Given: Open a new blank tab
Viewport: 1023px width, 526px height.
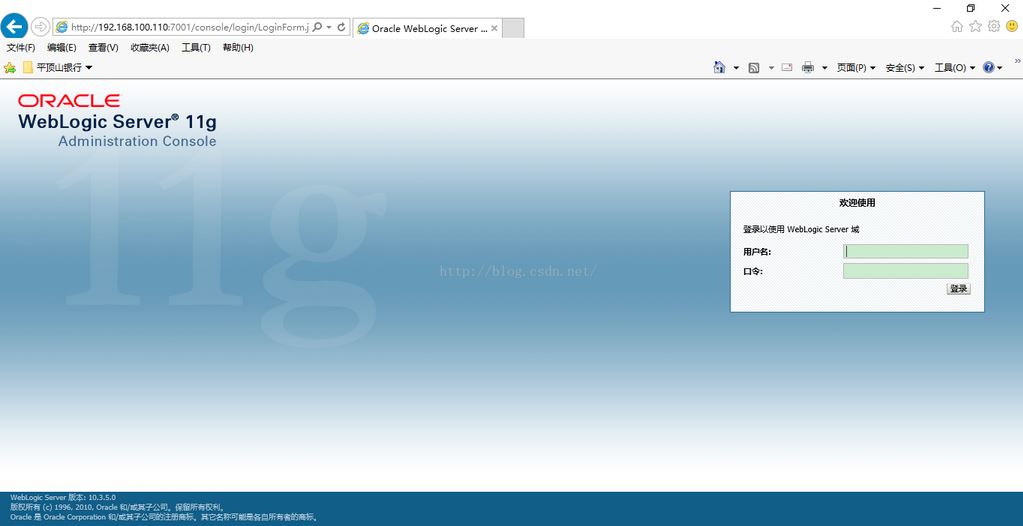Looking at the screenshot, I should point(513,28).
